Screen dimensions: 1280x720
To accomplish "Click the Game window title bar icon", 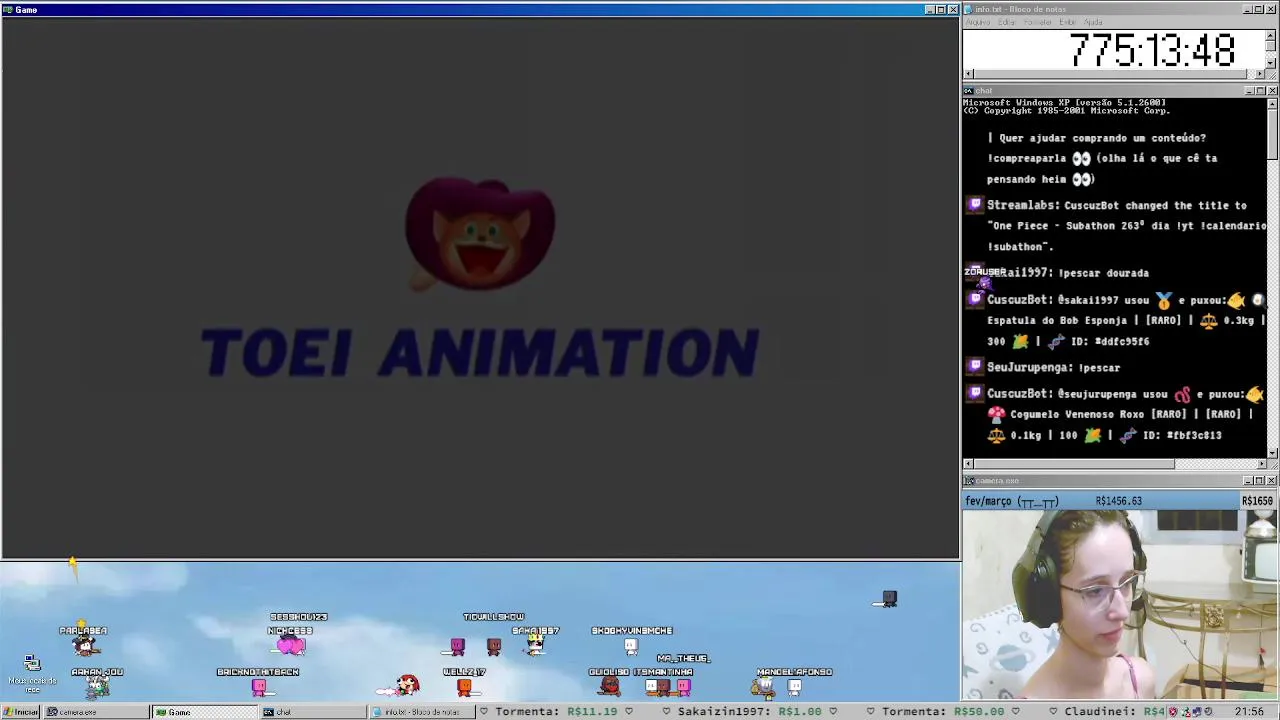I will [x=7, y=10].
